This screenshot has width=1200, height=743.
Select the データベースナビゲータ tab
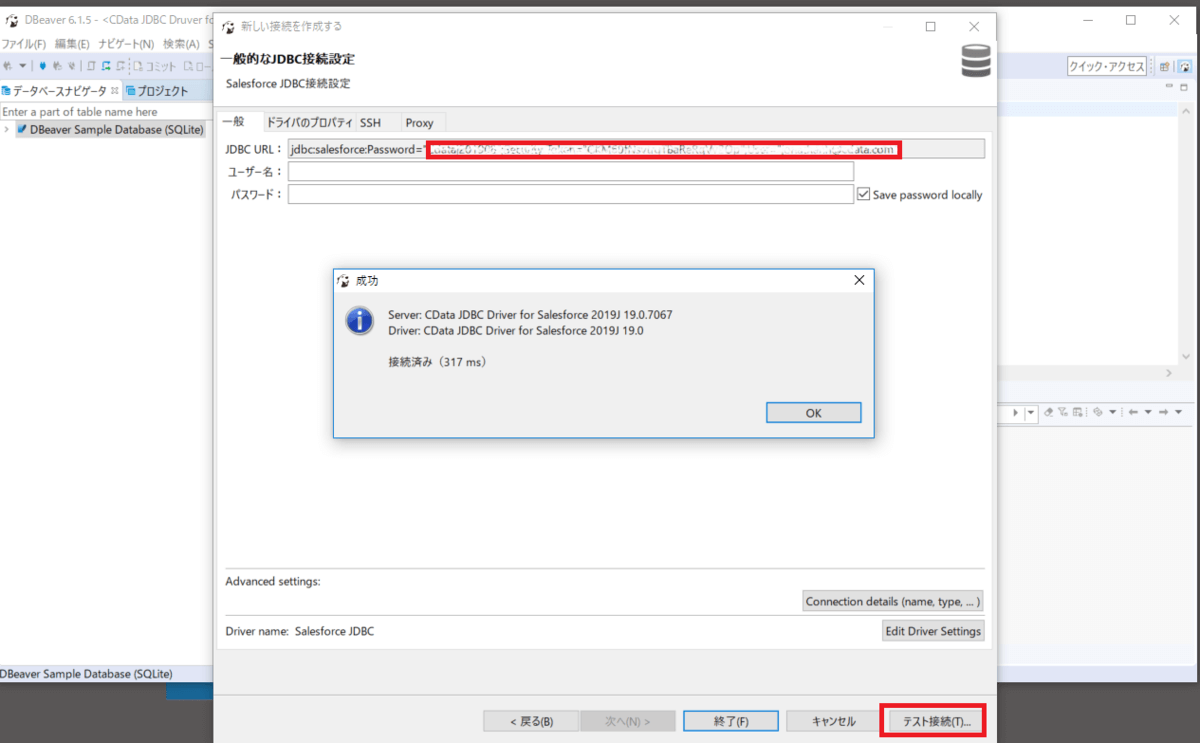59,91
